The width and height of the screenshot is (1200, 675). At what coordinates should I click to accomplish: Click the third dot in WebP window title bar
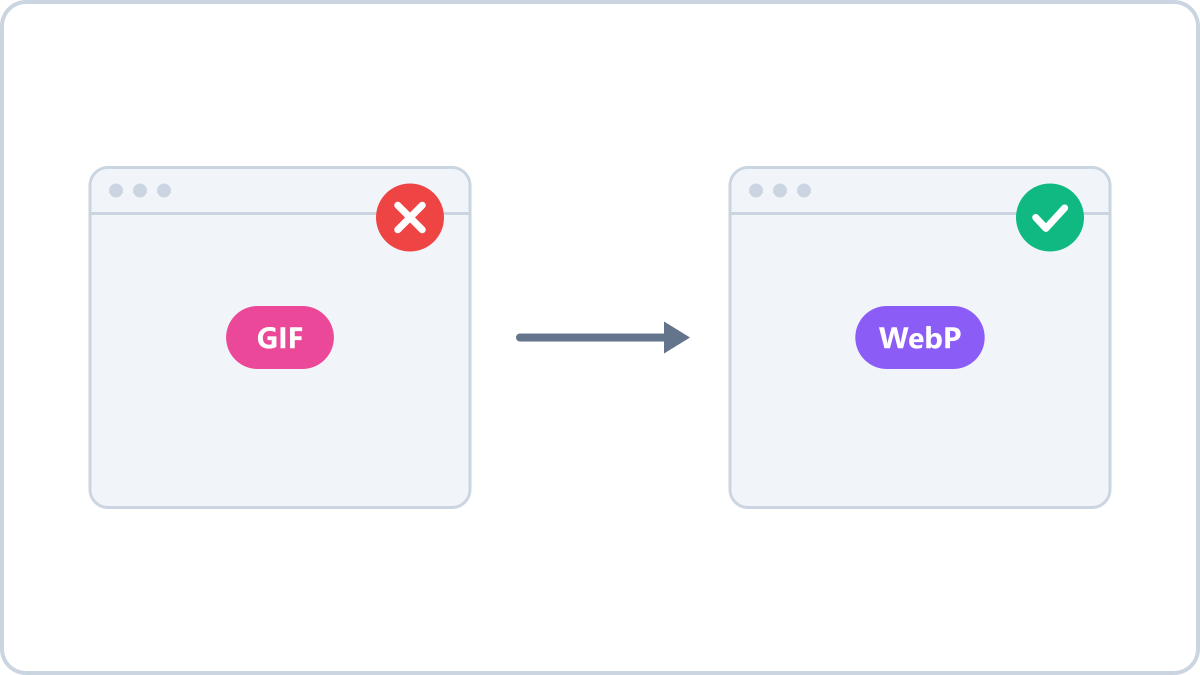(x=804, y=190)
